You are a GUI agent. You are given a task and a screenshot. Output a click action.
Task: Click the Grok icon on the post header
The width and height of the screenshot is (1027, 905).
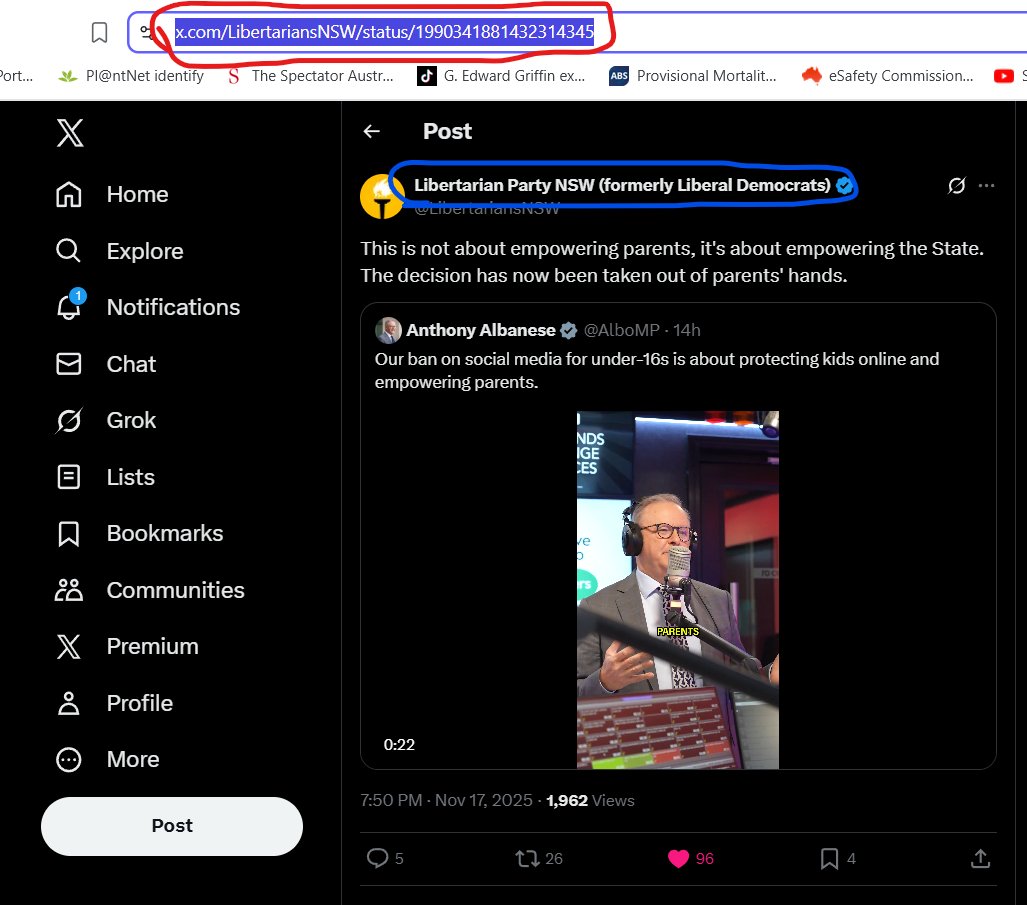[956, 186]
